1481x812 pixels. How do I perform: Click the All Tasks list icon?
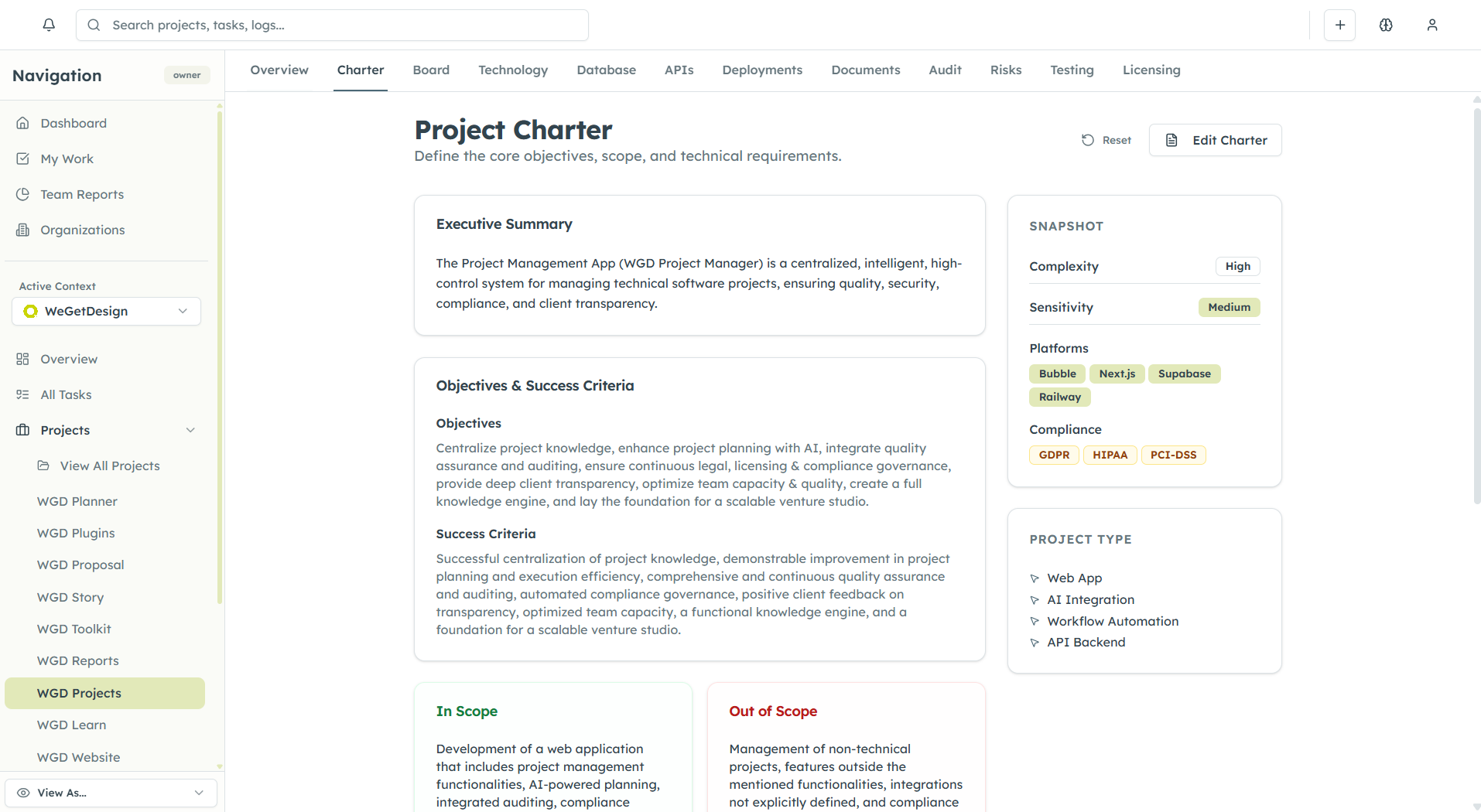[23, 394]
